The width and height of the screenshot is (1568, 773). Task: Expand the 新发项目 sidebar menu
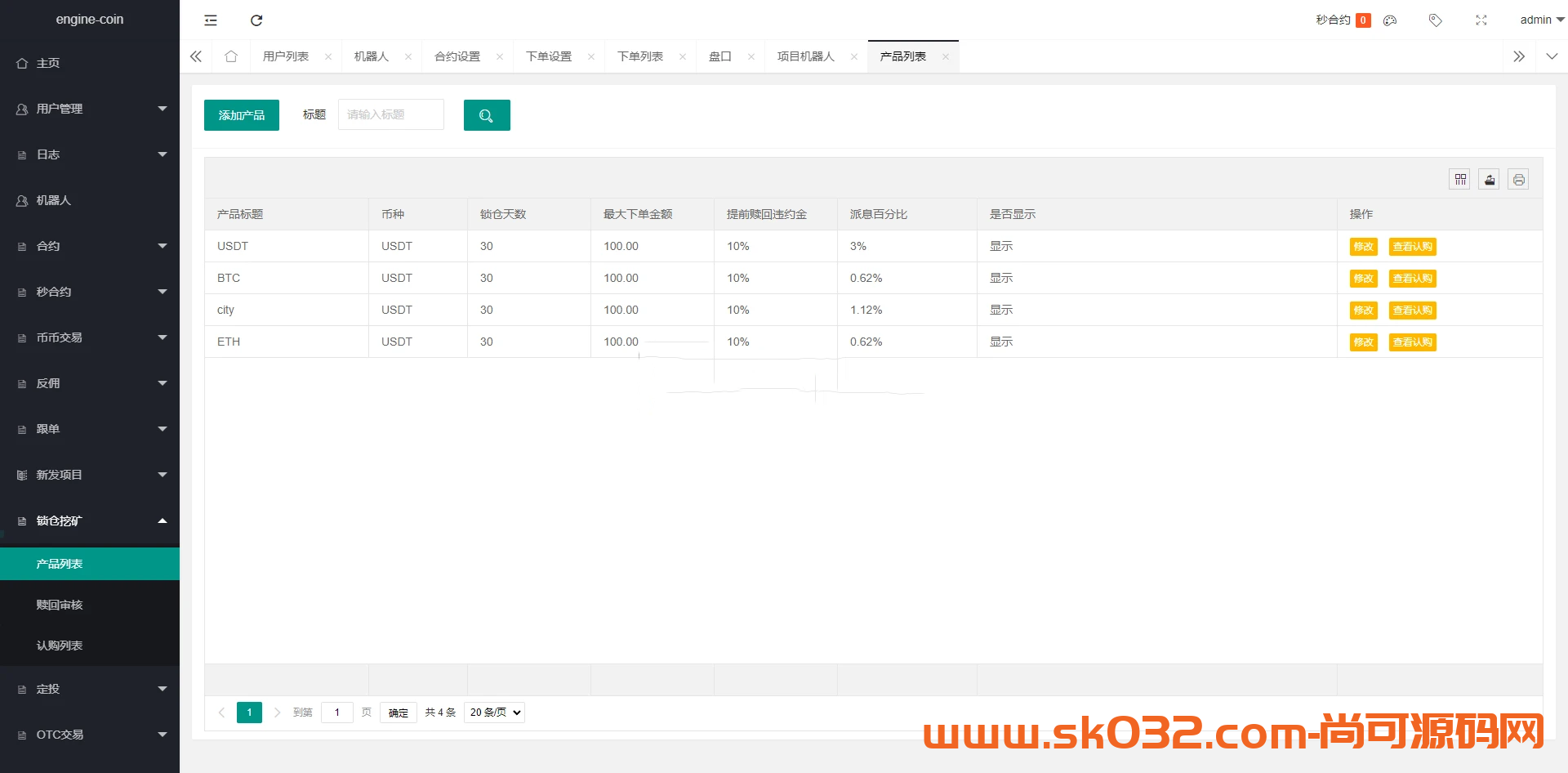coord(90,475)
